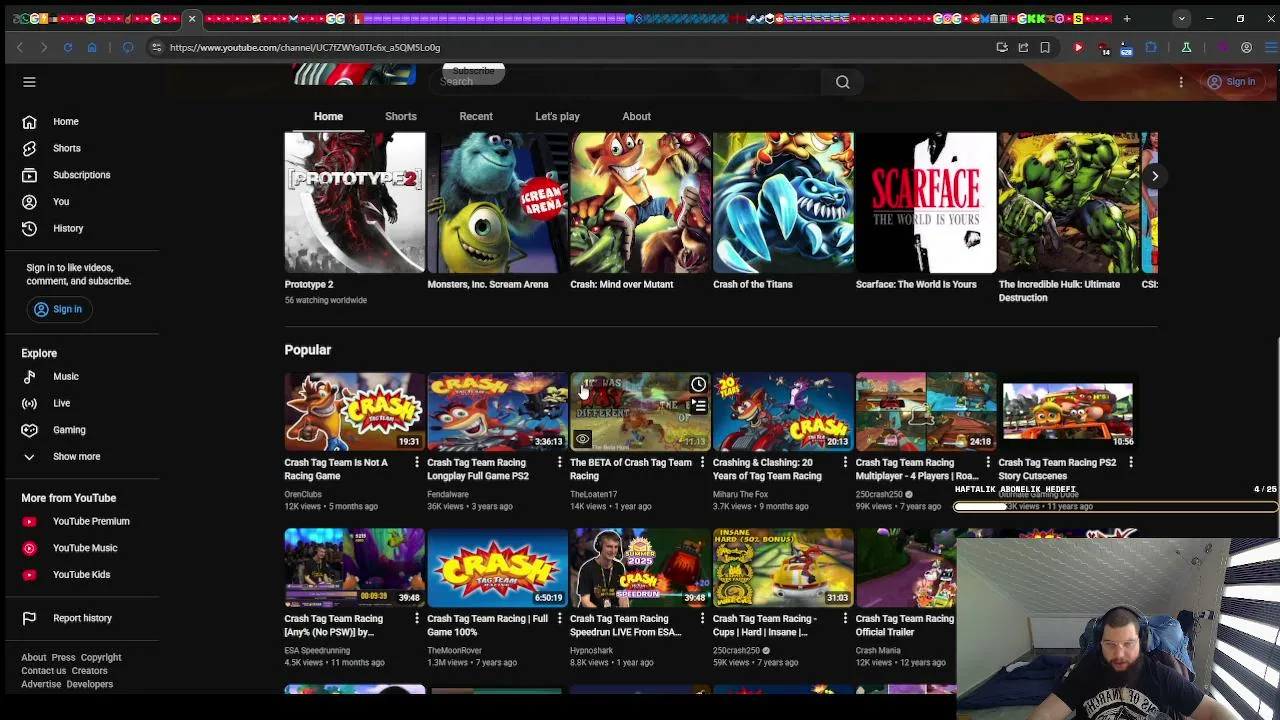Click the Sign in button in sidebar

[59, 309]
